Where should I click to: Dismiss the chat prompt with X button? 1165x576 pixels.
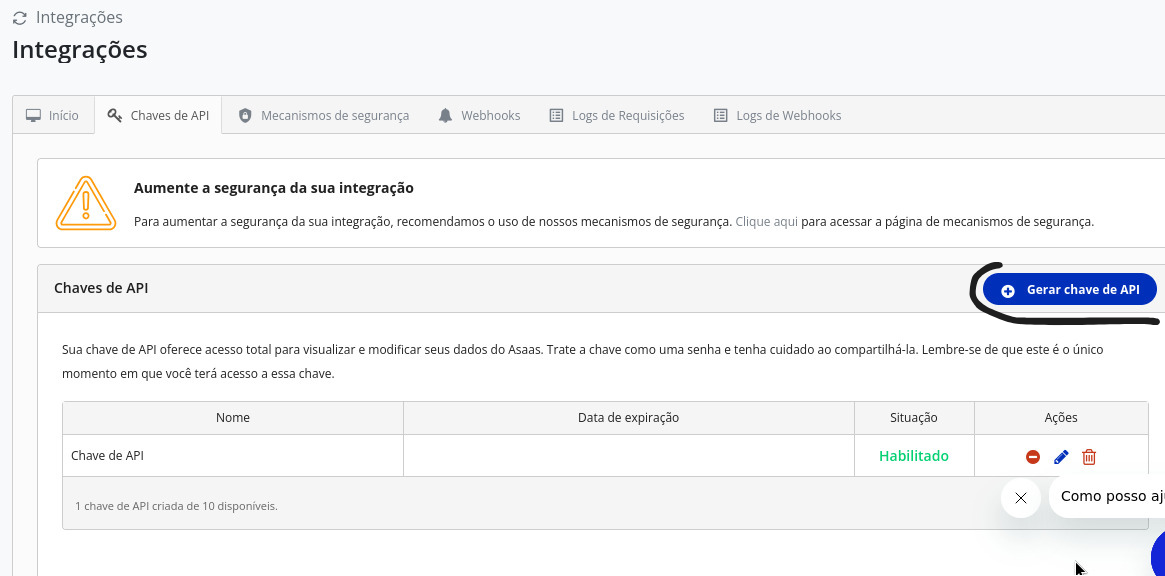(x=1020, y=497)
